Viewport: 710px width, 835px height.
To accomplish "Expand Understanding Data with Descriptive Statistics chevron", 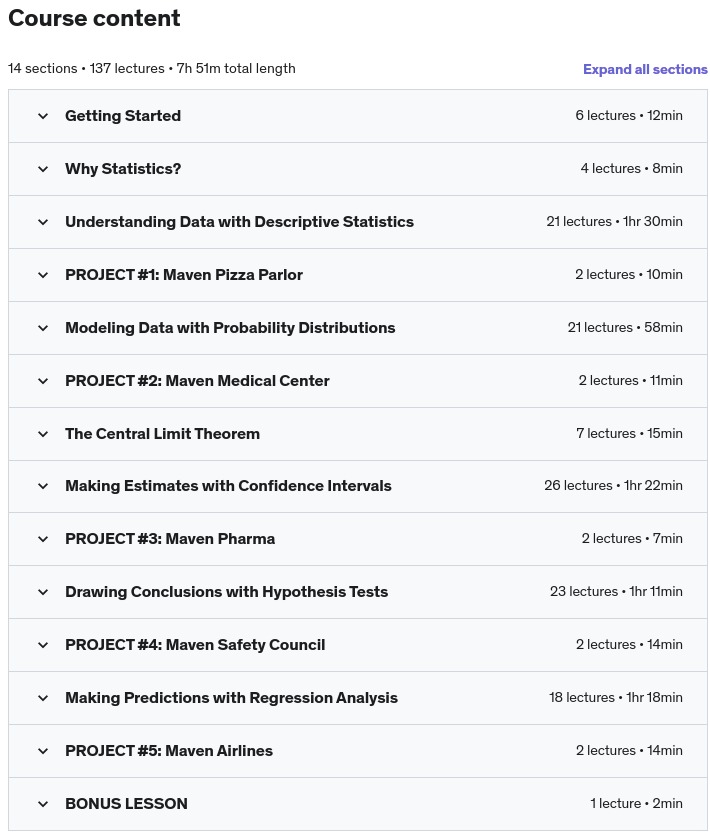I will click(x=43, y=222).
